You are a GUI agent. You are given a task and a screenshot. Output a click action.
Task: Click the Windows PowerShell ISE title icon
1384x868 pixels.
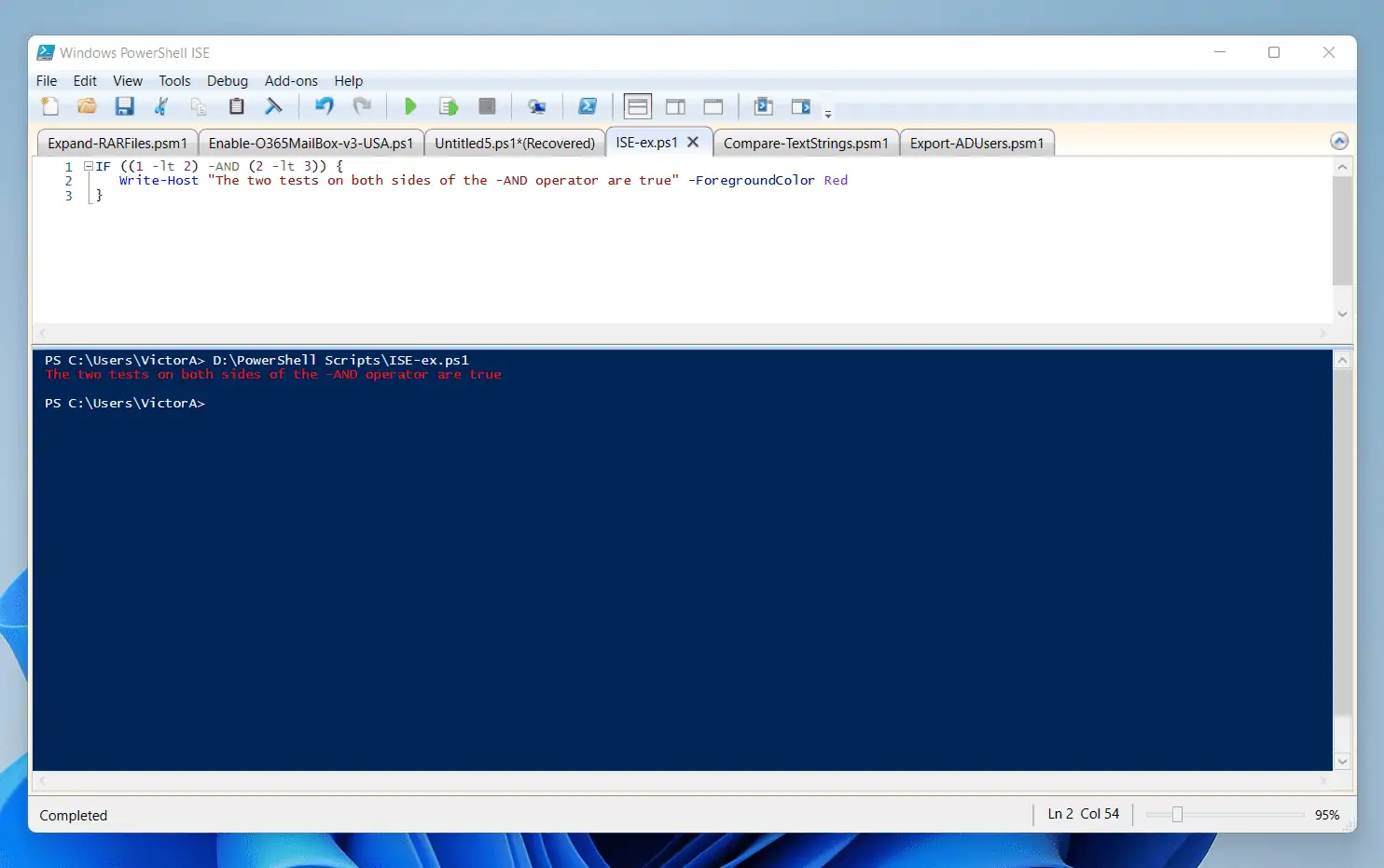click(46, 52)
